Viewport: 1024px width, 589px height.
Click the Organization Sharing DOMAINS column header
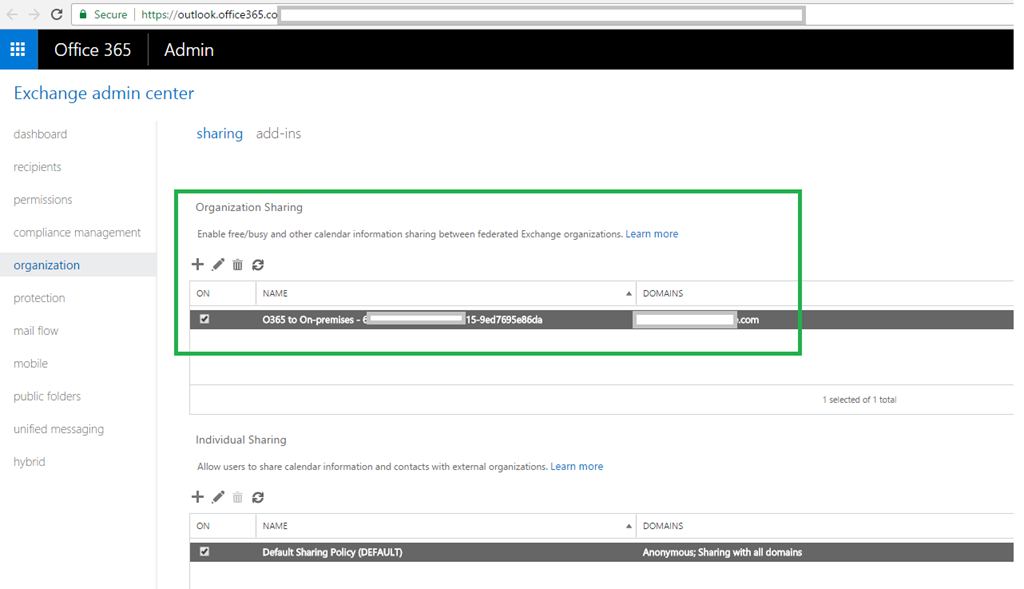[x=663, y=293]
